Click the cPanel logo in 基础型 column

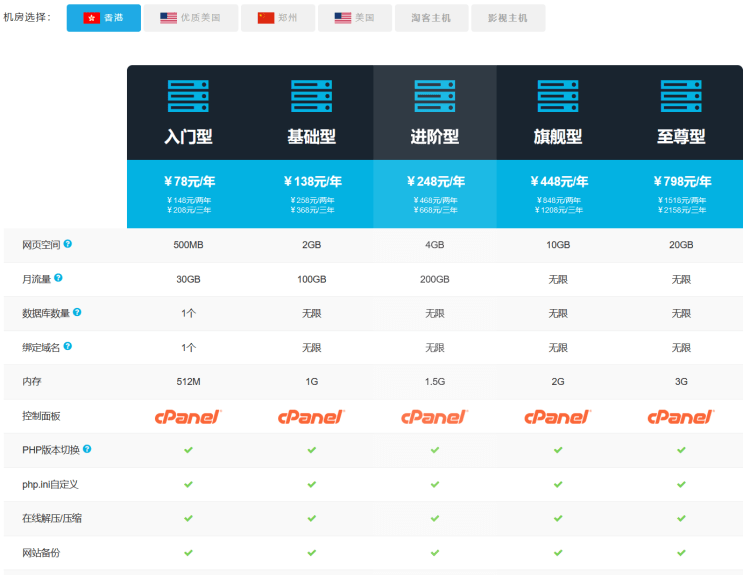(x=311, y=417)
